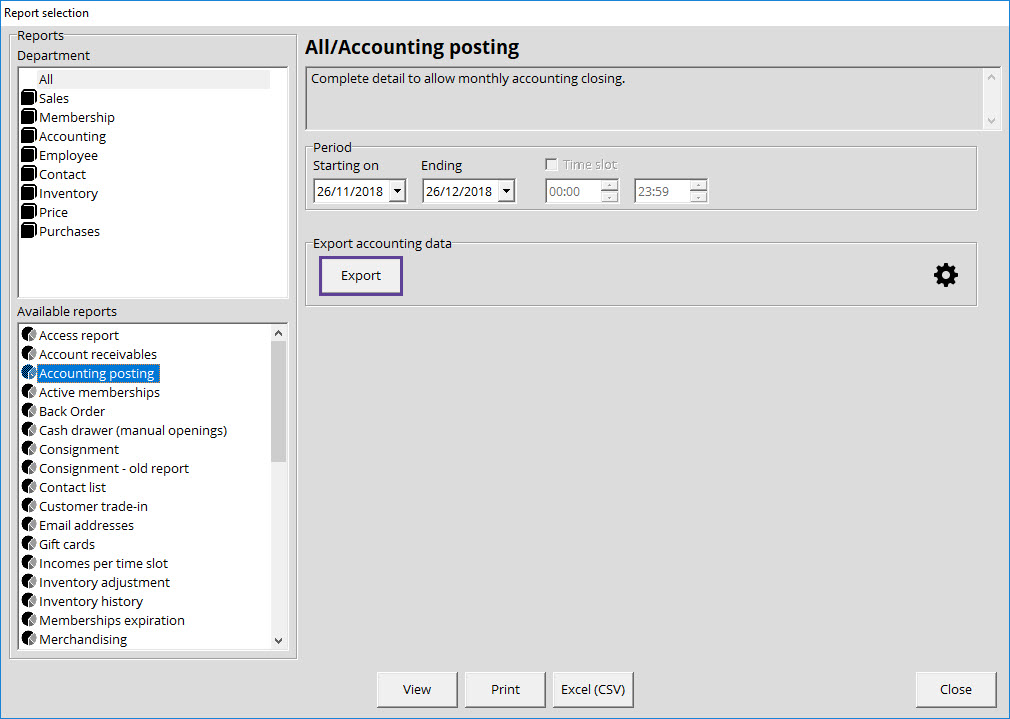Viewport: 1010px width, 719px height.
Task: Click the icon beside Customer trade-in report
Action: tap(28, 506)
